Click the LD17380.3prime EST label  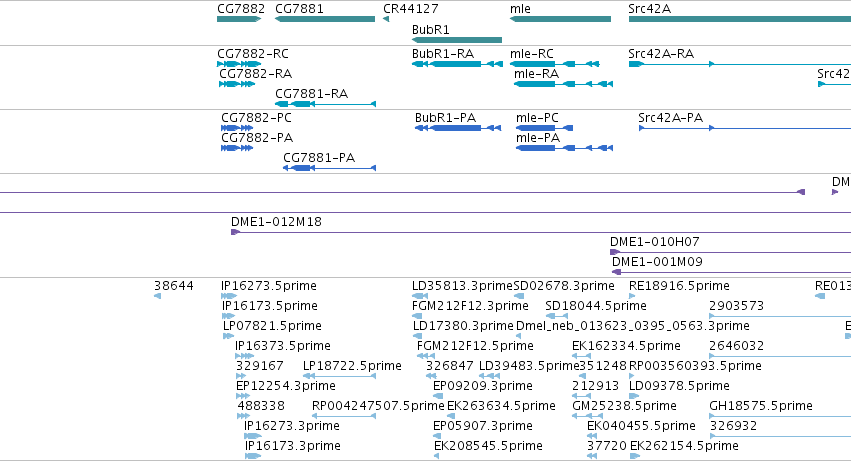tap(463, 326)
